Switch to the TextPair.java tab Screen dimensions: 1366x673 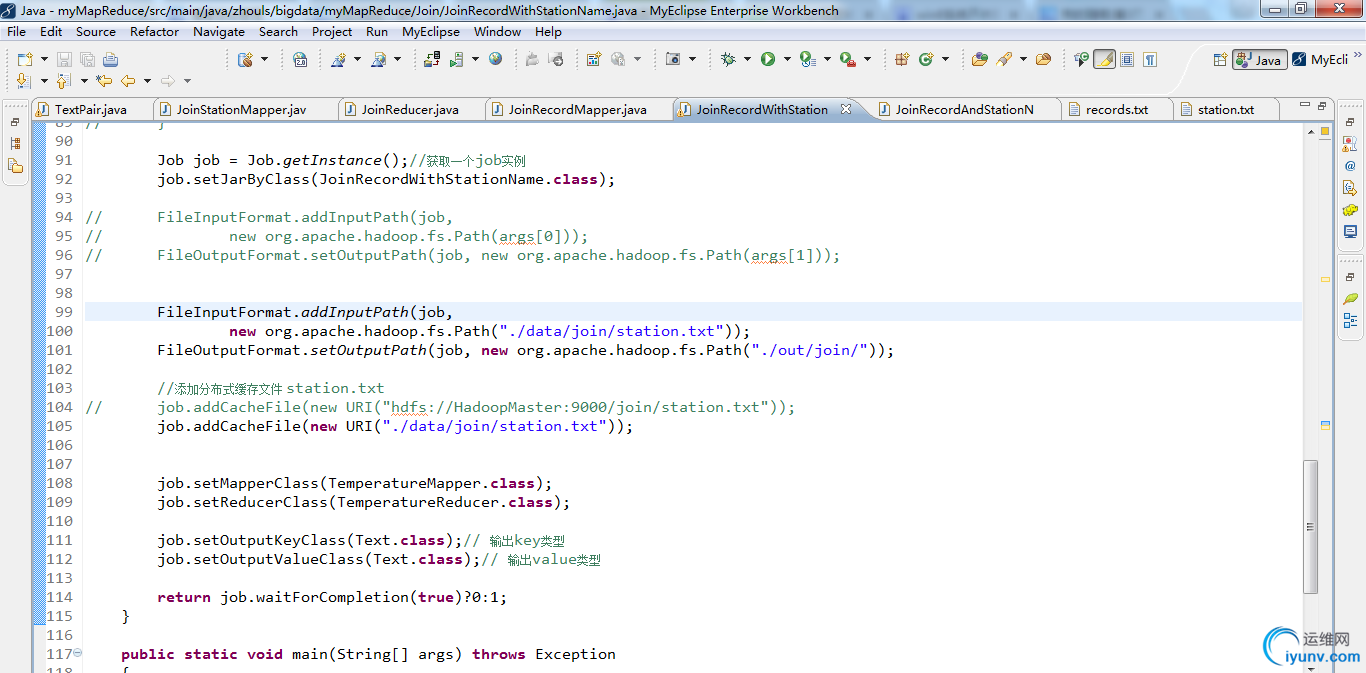(91, 109)
